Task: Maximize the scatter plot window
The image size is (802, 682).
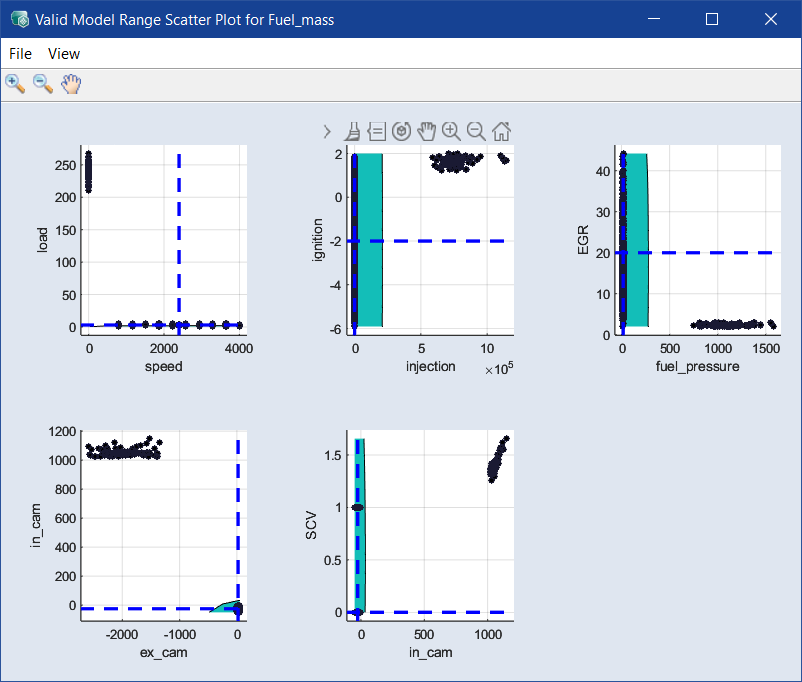Action: [x=712, y=18]
